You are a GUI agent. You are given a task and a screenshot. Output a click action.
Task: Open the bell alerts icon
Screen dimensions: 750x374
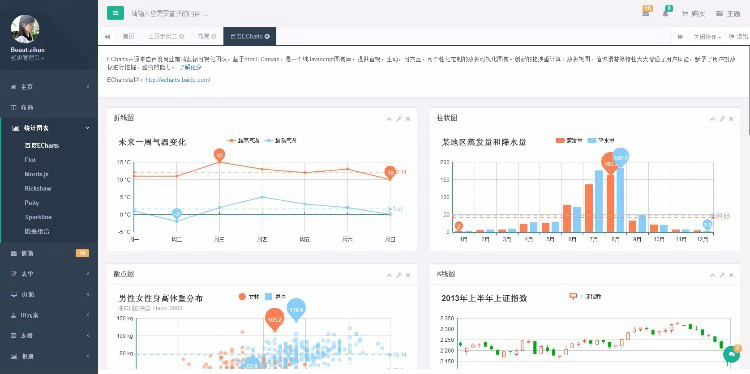pos(666,12)
